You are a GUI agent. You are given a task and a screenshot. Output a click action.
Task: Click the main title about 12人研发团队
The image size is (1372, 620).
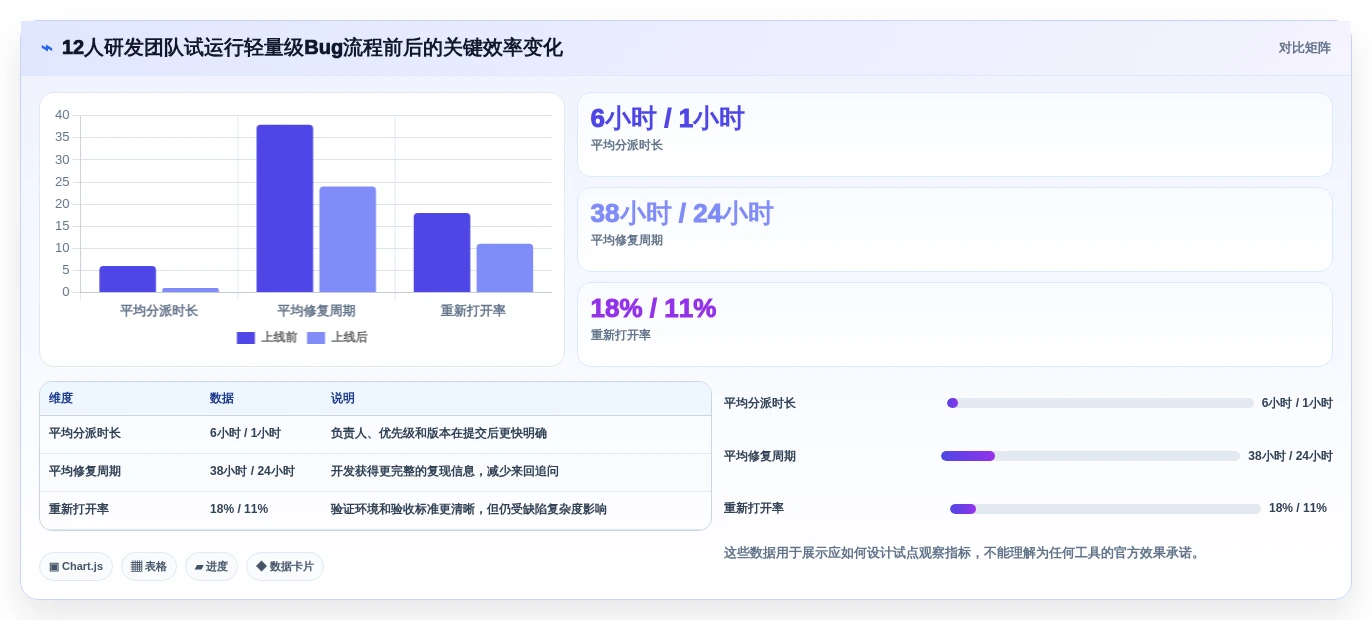(312, 48)
